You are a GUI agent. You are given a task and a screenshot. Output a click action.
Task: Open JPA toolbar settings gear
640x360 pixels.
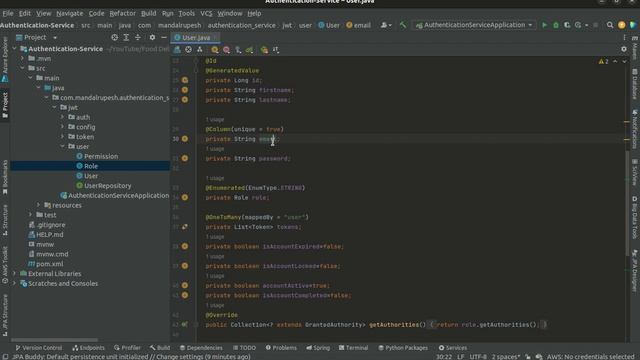[624, 49]
